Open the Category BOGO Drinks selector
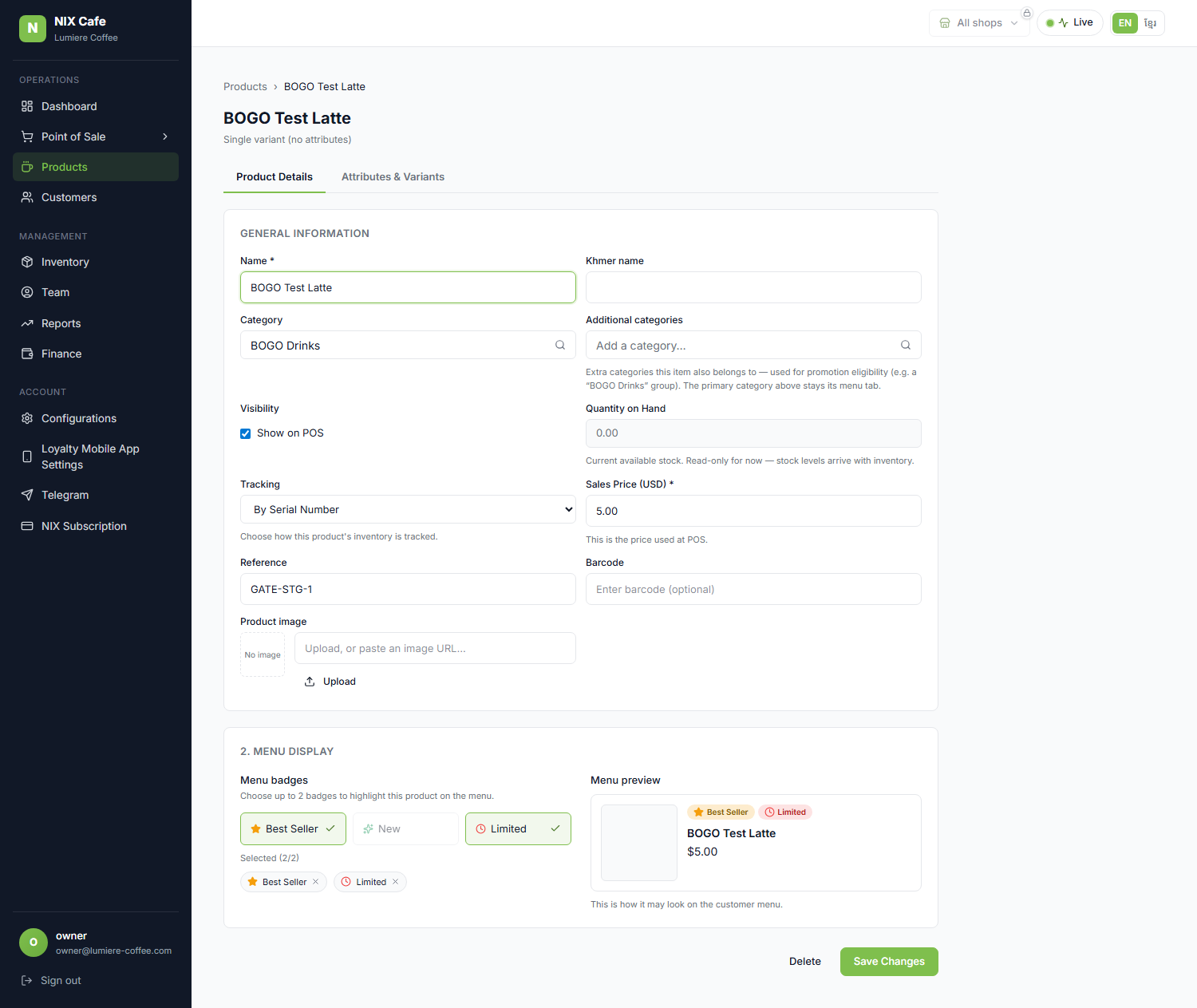Image resolution: width=1197 pixels, height=1008 pixels. (x=408, y=345)
